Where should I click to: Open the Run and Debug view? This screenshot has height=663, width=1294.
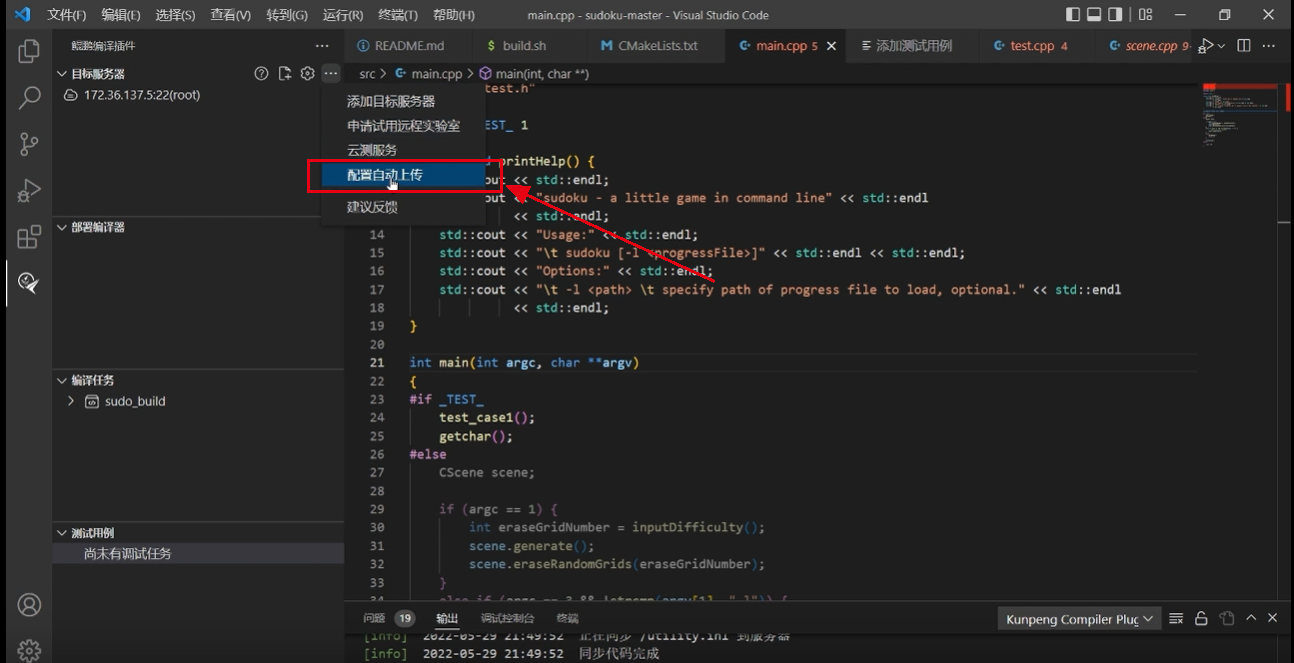pyautogui.click(x=29, y=190)
